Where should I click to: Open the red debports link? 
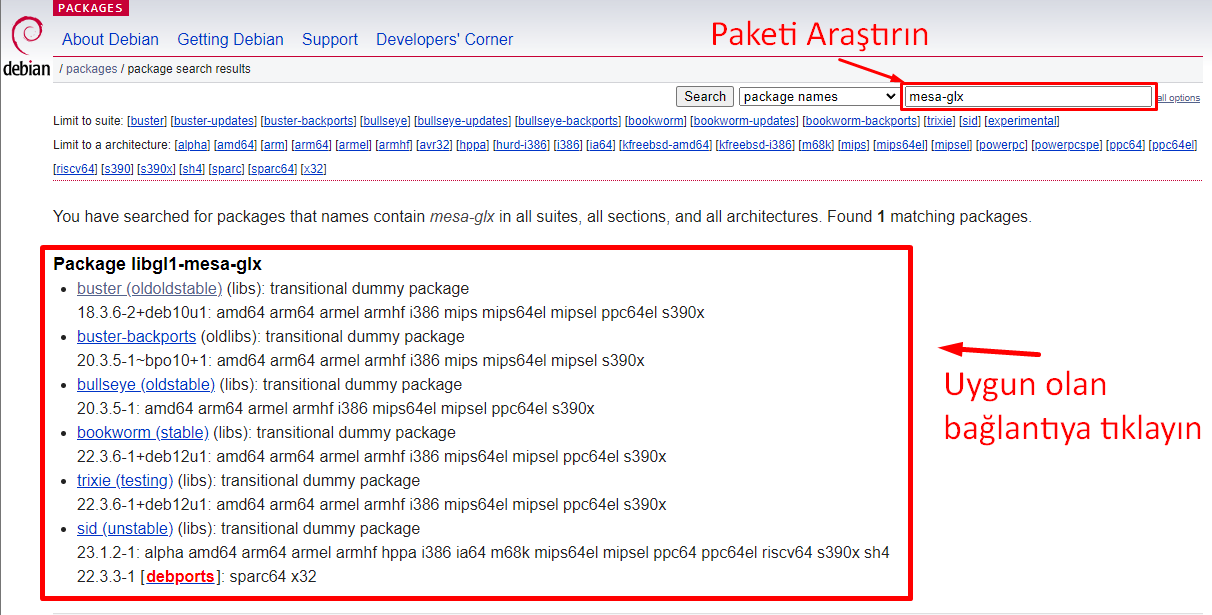pyautogui.click(x=180, y=577)
